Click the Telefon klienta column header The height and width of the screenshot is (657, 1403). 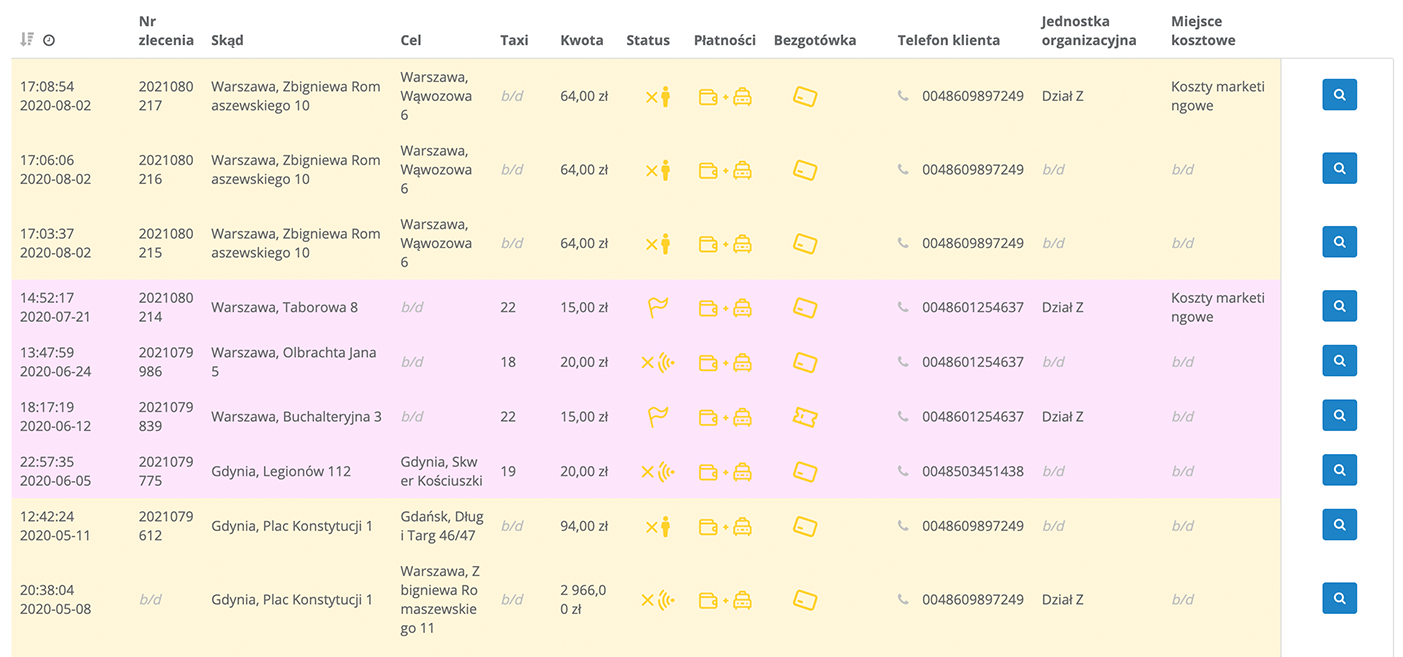pyautogui.click(x=948, y=40)
